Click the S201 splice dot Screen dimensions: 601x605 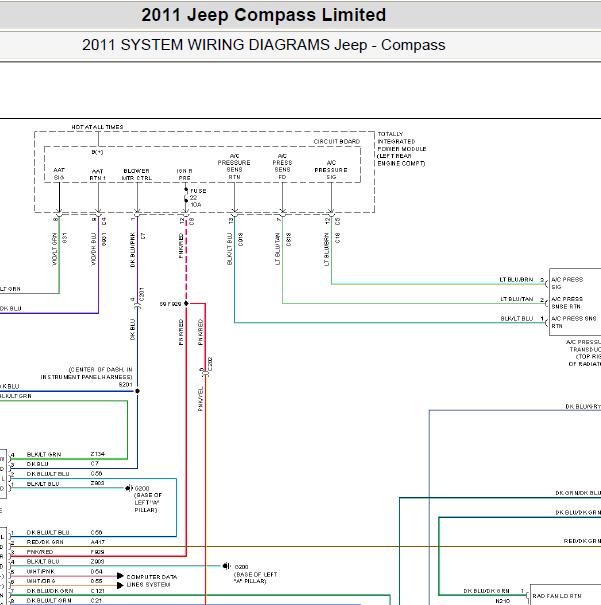[137, 391]
